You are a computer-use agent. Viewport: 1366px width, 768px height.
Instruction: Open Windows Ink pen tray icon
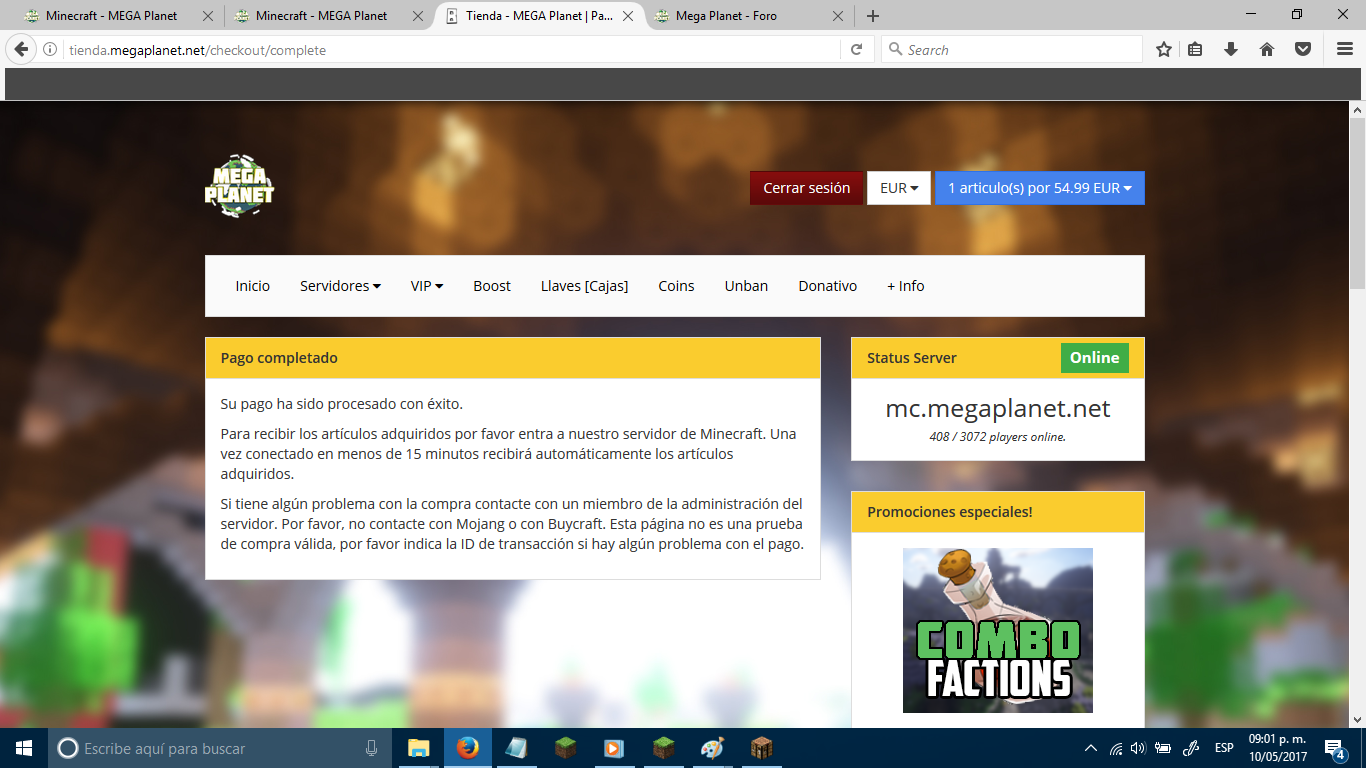coord(1191,748)
